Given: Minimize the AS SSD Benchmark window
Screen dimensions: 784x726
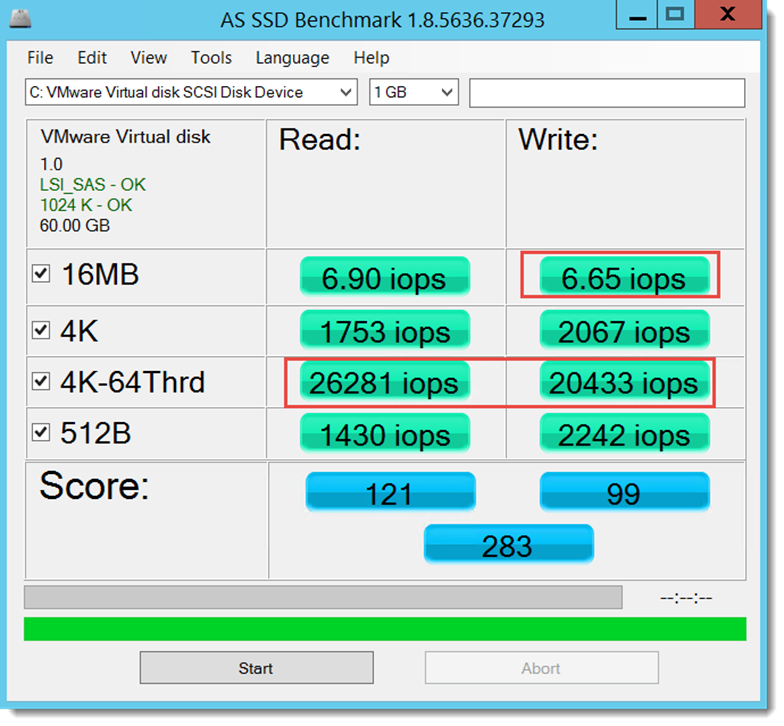Looking at the screenshot, I should click(637, 15).
